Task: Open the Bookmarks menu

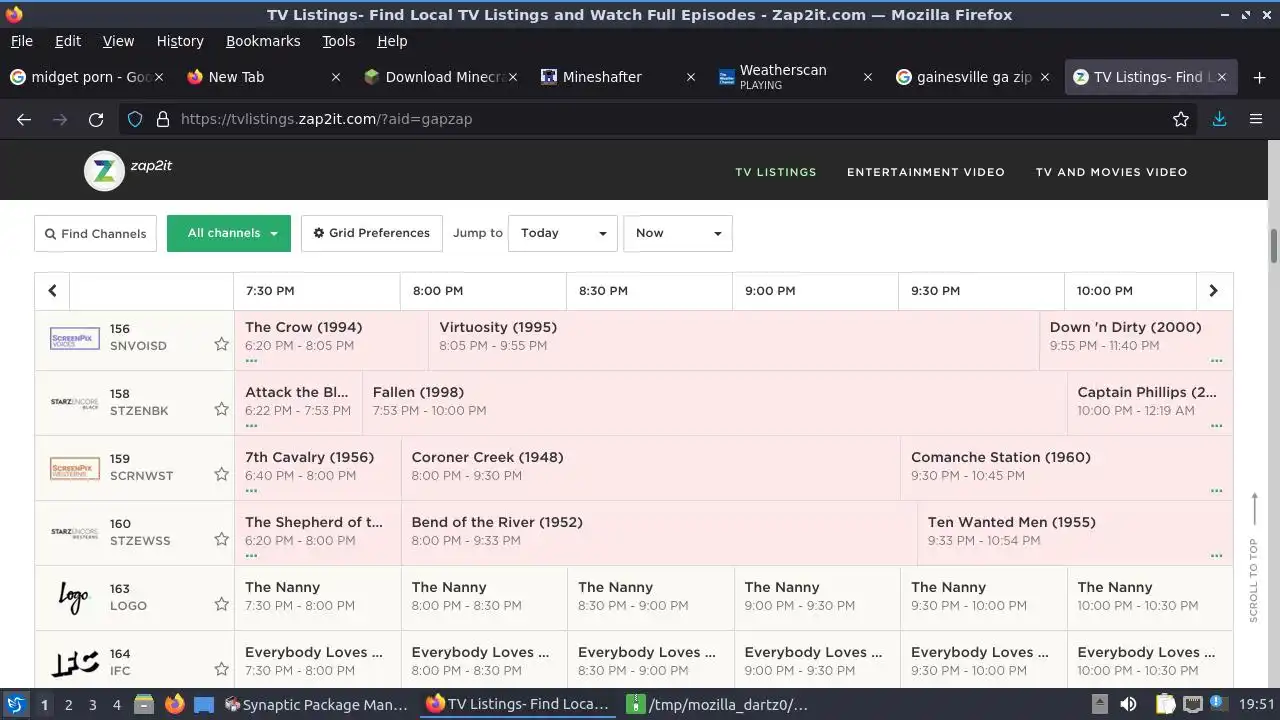Action: 263,41
